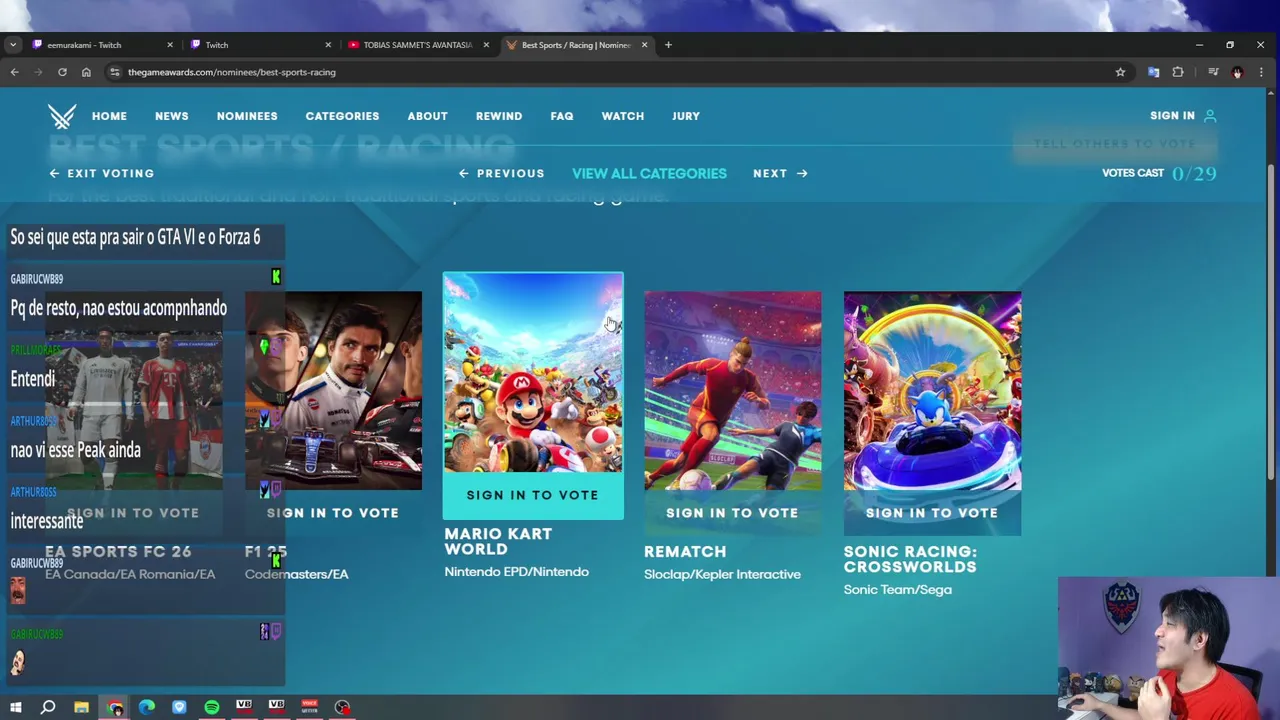The height and width of the screenshot is (720, 1280).
Task: Open Spotify from the taskbar
Action: coord(212,707)
